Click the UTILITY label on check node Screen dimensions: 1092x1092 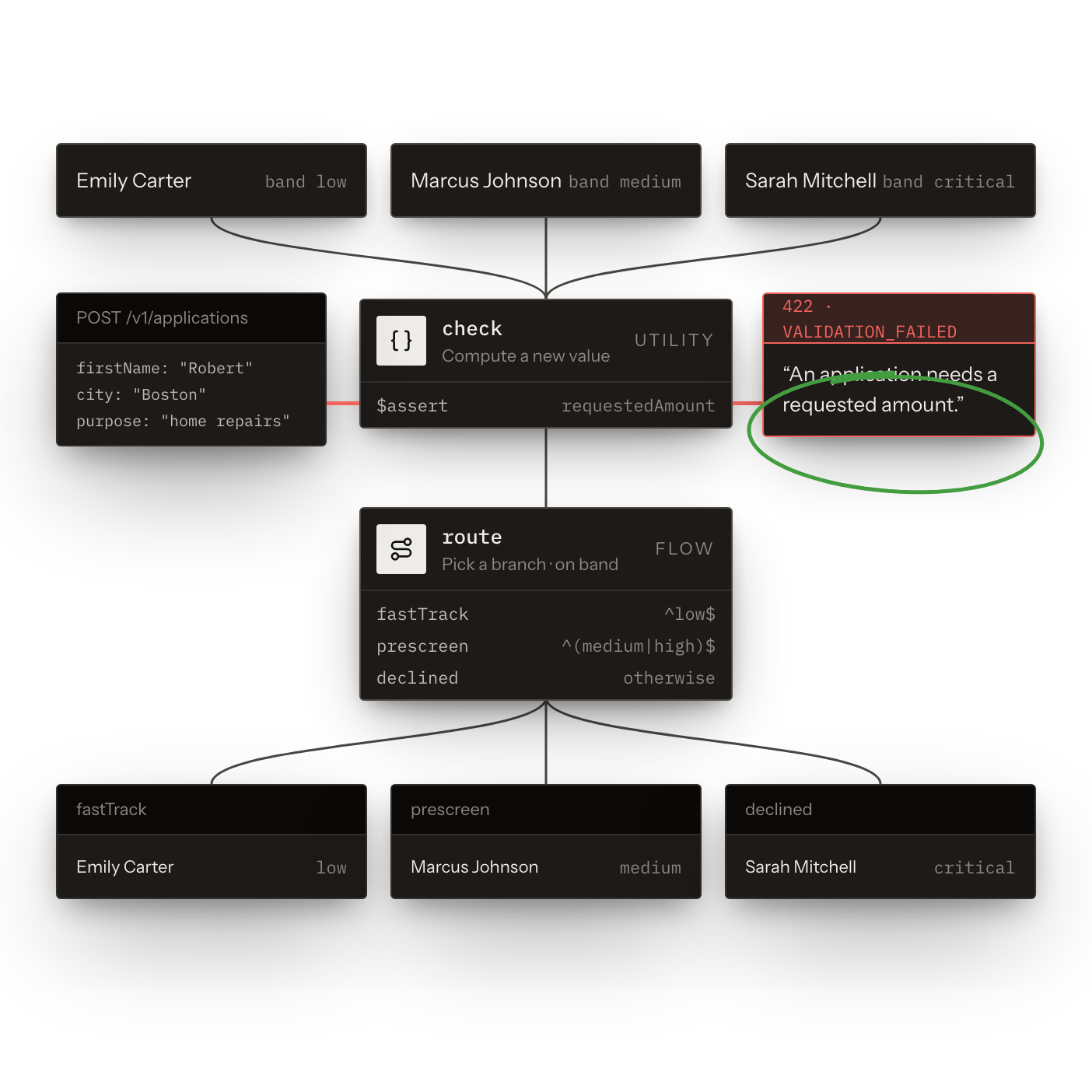pos(674,340)
